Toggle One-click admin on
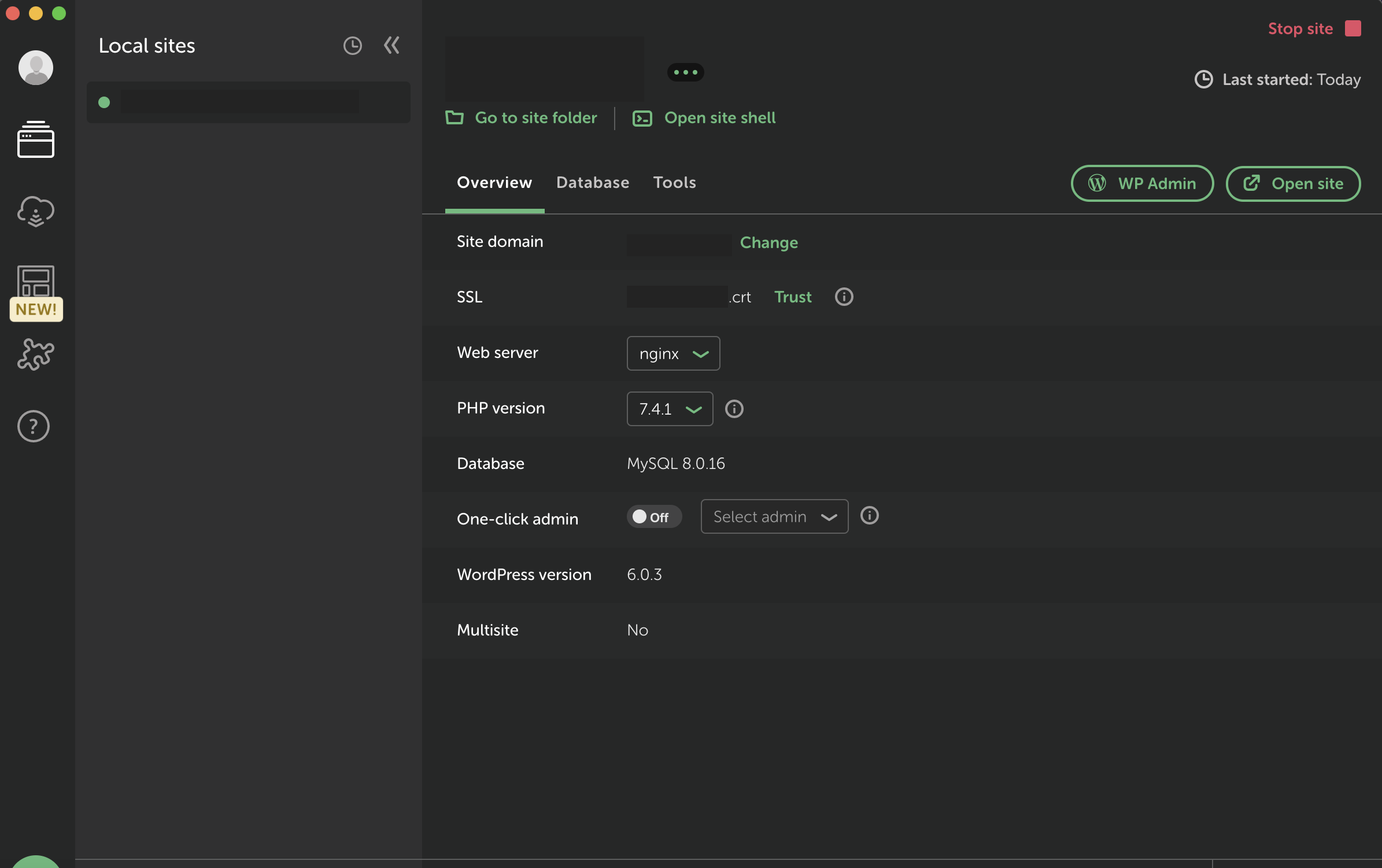 click(654, 516)
